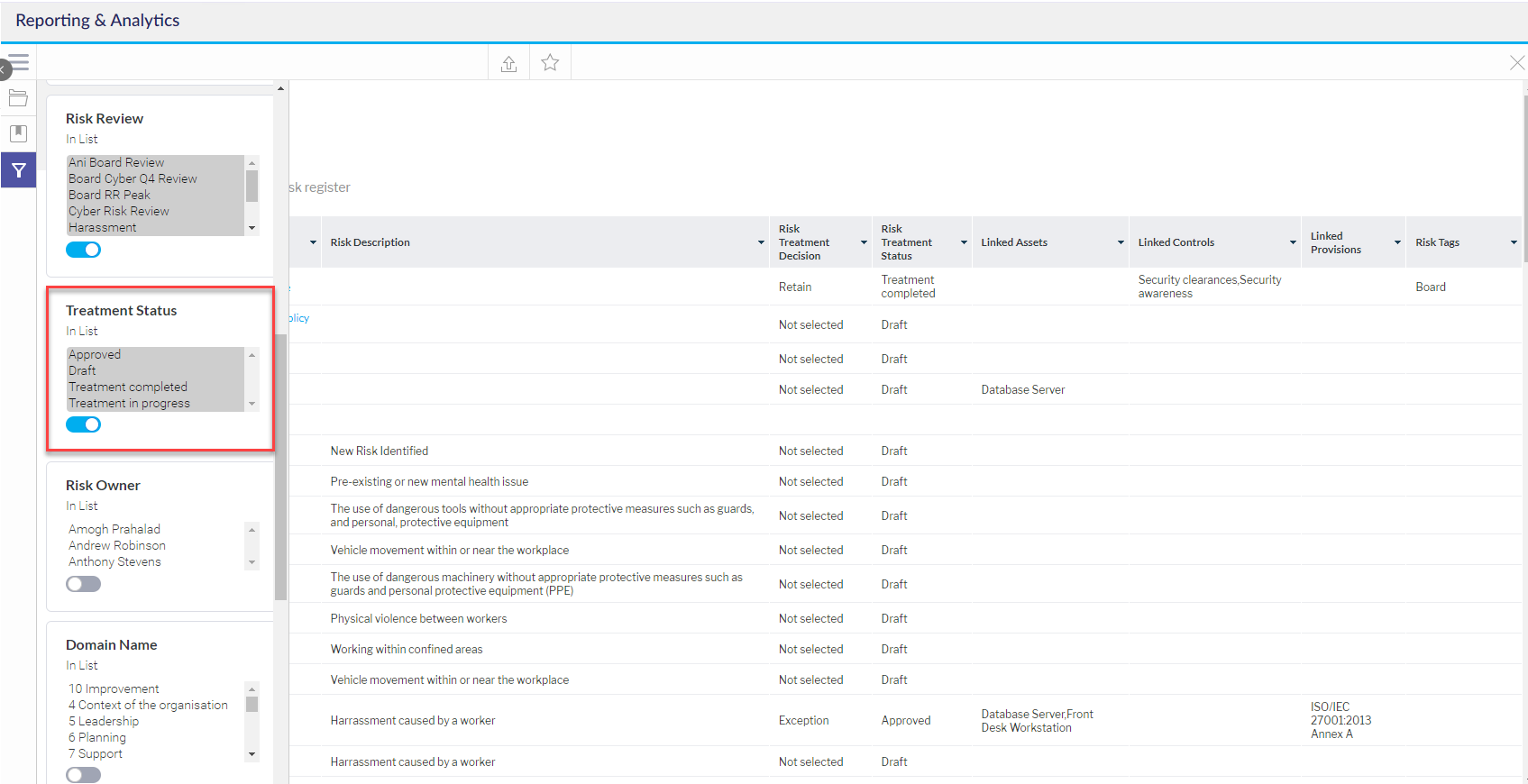
Task: Select 5 Leadership in Domain Name list
Action: point(104,722)
